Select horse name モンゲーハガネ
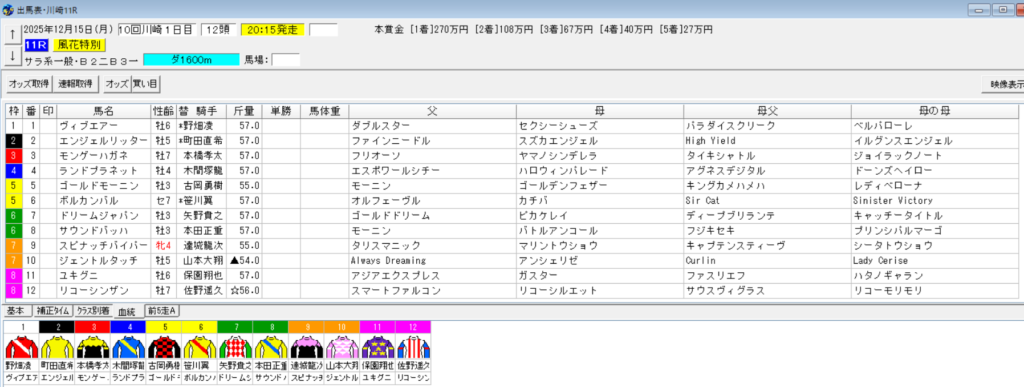1024x387 pixels. (93, 155)
